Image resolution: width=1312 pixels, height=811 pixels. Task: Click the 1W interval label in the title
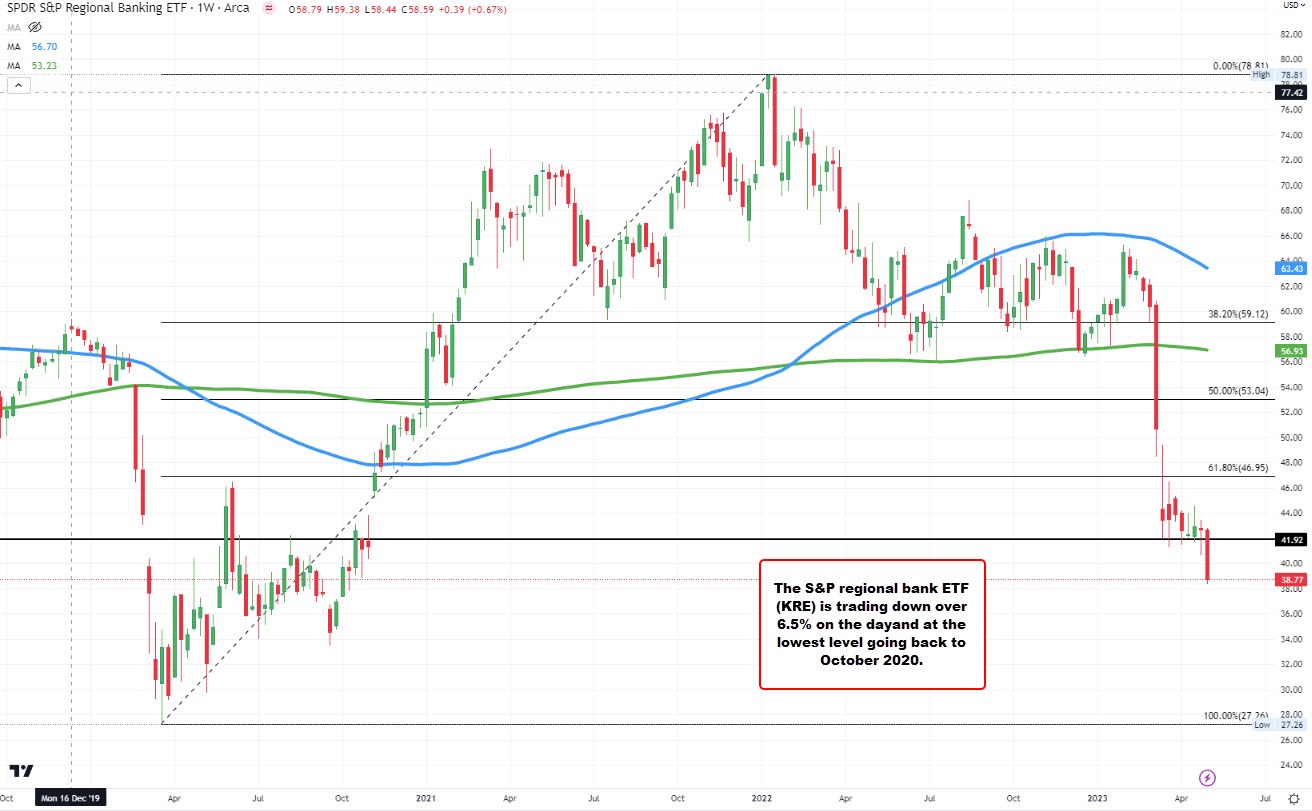205,8
